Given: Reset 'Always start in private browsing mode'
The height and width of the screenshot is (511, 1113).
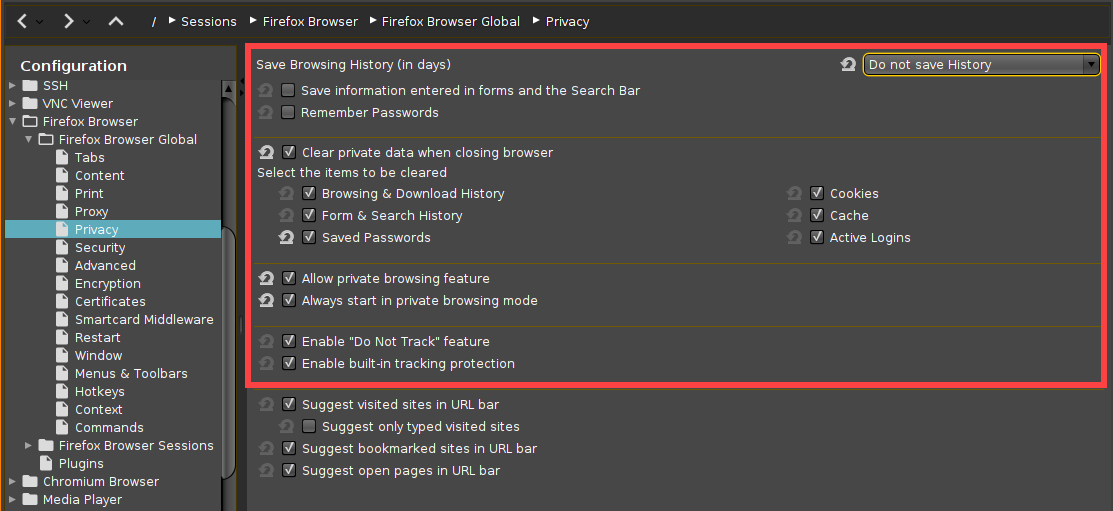Looking at the screenshot, I should point(266,301).
